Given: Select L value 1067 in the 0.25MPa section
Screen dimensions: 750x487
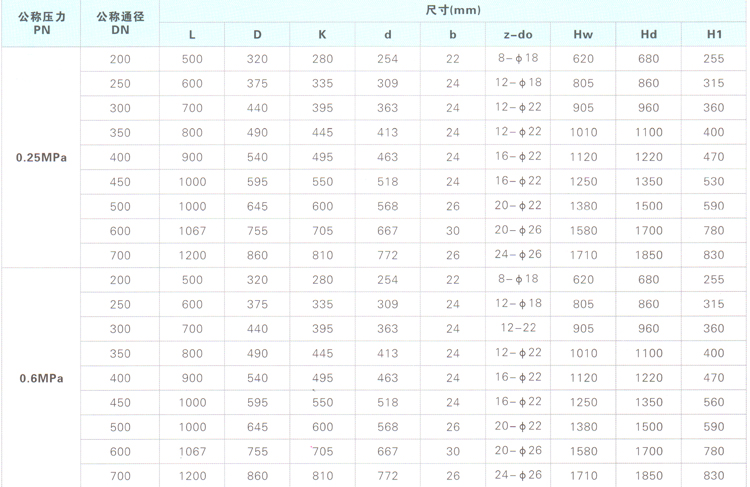Looking at the screenshot, I should [192, 231].
